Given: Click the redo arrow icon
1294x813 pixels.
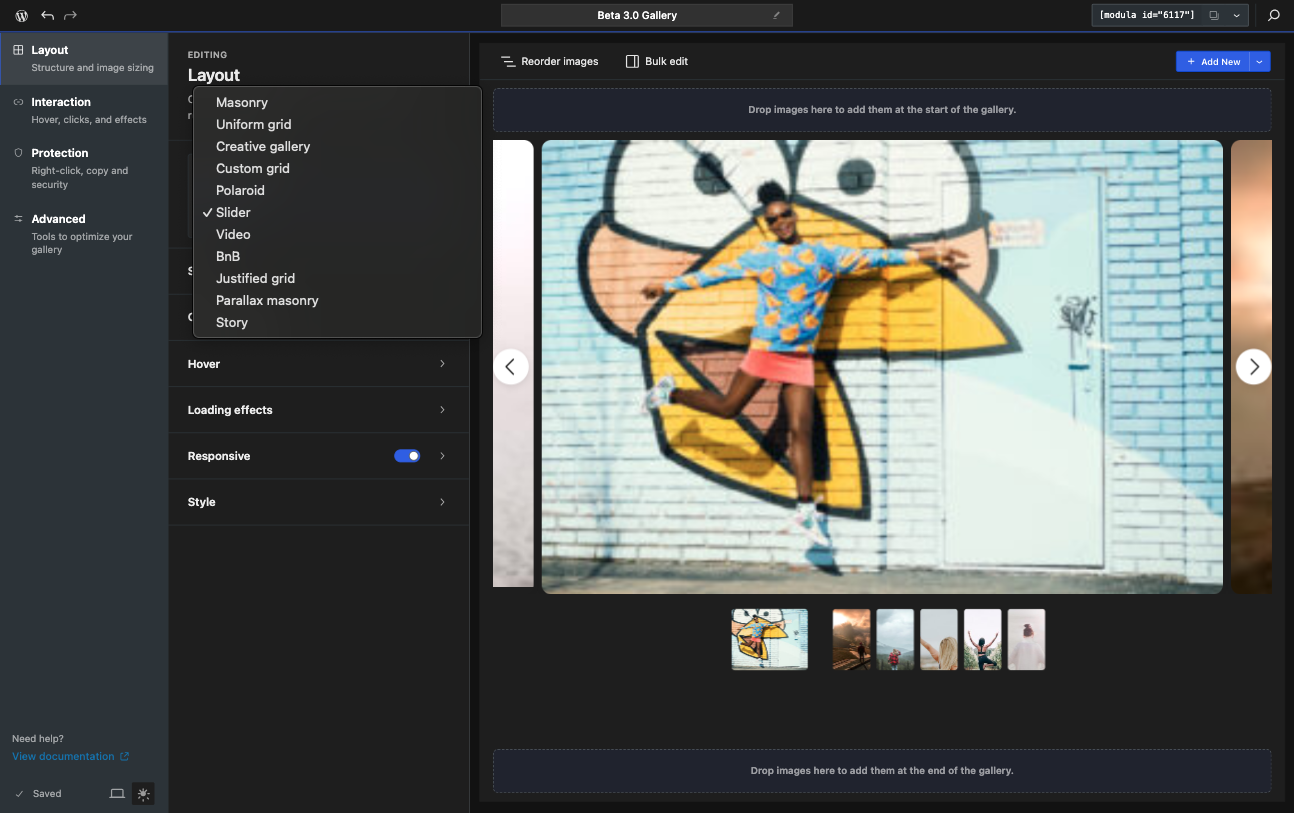Looking at the screenshot, I should tap(70, 16).
